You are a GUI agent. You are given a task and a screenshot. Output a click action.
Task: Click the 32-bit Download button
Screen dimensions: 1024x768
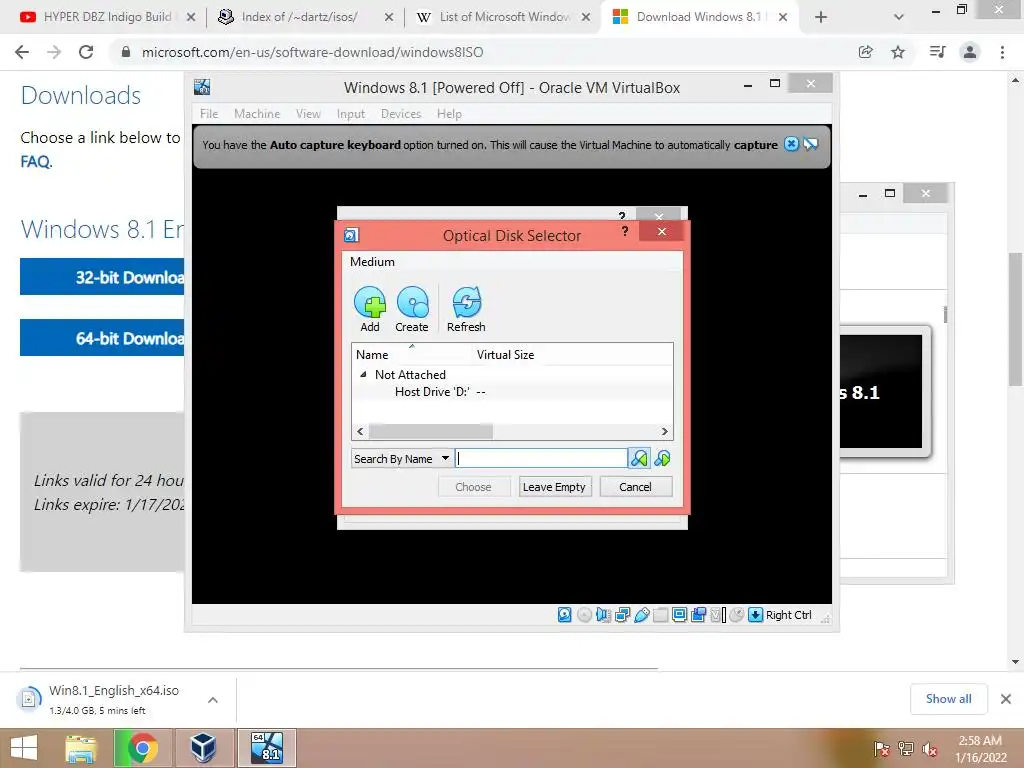pyautogui.click(x=102, y=277)
